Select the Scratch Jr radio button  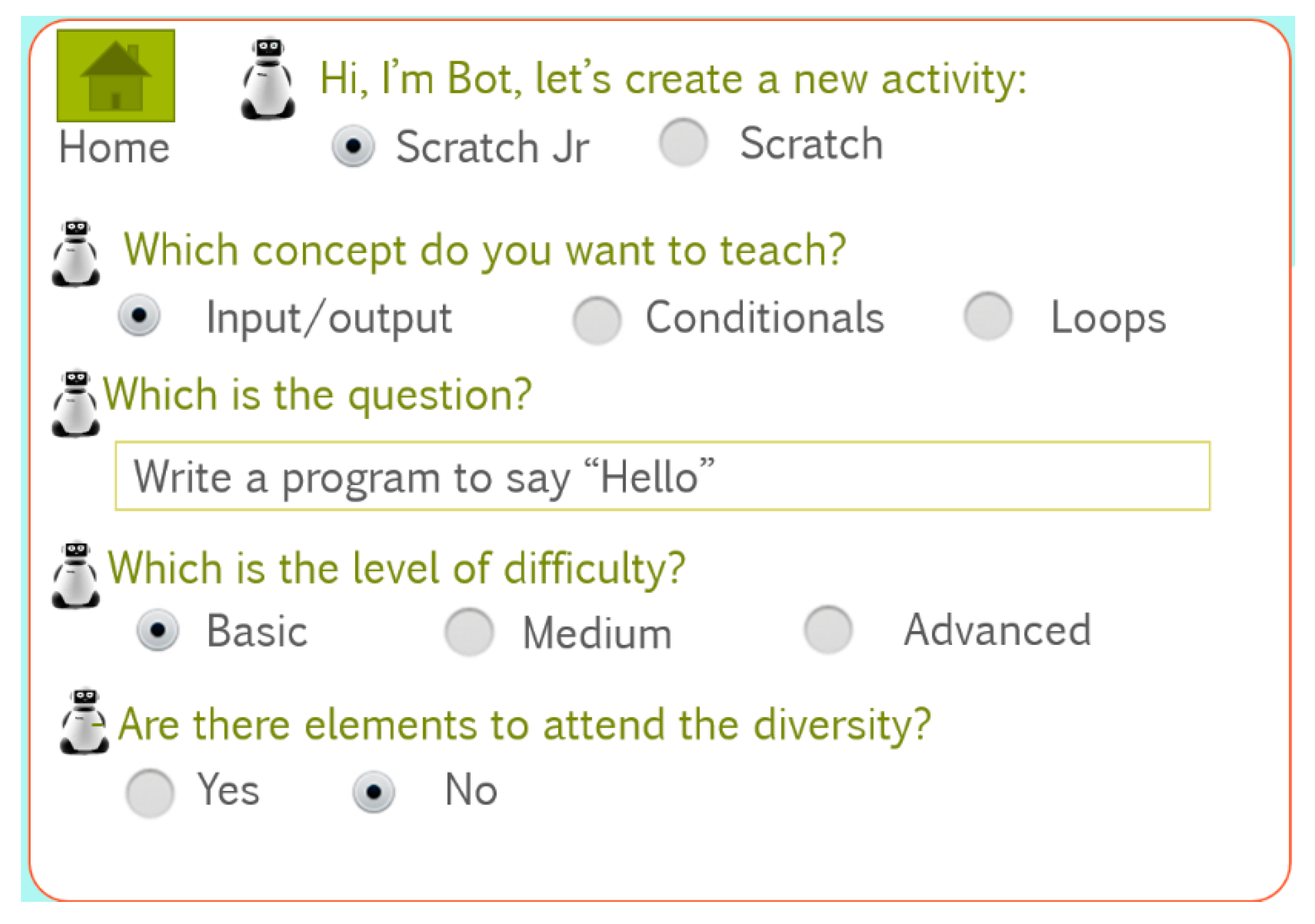tap(353, 147)
